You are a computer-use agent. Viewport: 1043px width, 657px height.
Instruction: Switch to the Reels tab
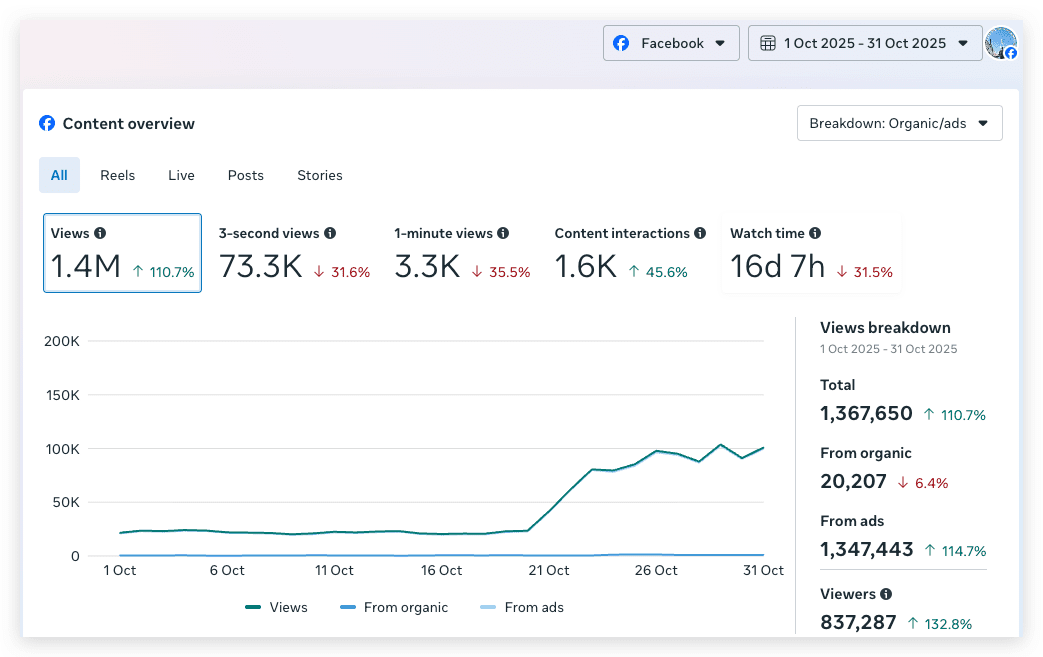(118, 175)
